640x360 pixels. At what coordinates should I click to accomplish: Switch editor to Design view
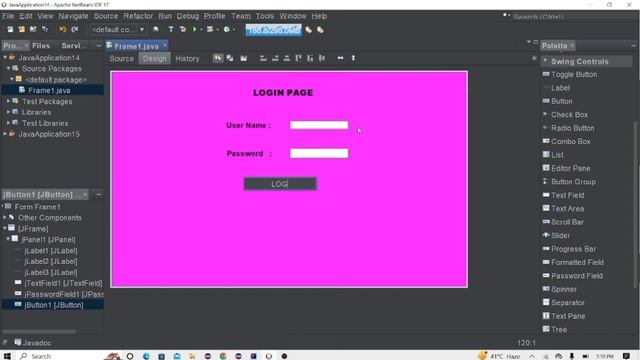coord(155,59)
